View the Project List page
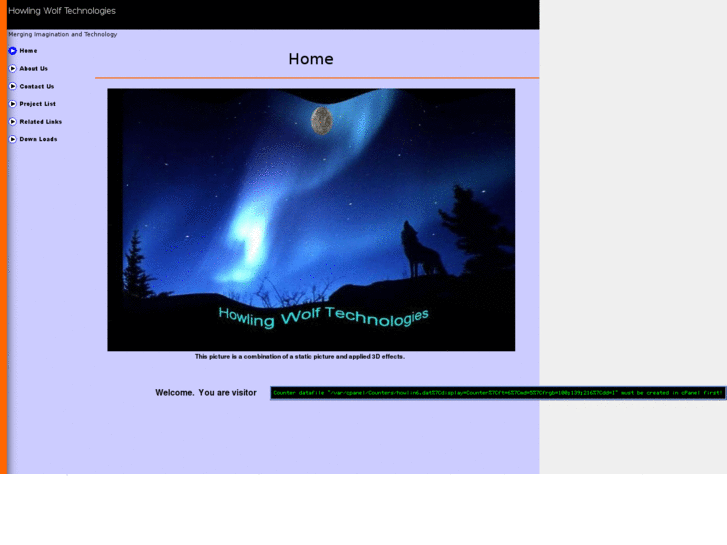Screen dimensions: 727x545 pyautogui.click(x=38, y=104)
